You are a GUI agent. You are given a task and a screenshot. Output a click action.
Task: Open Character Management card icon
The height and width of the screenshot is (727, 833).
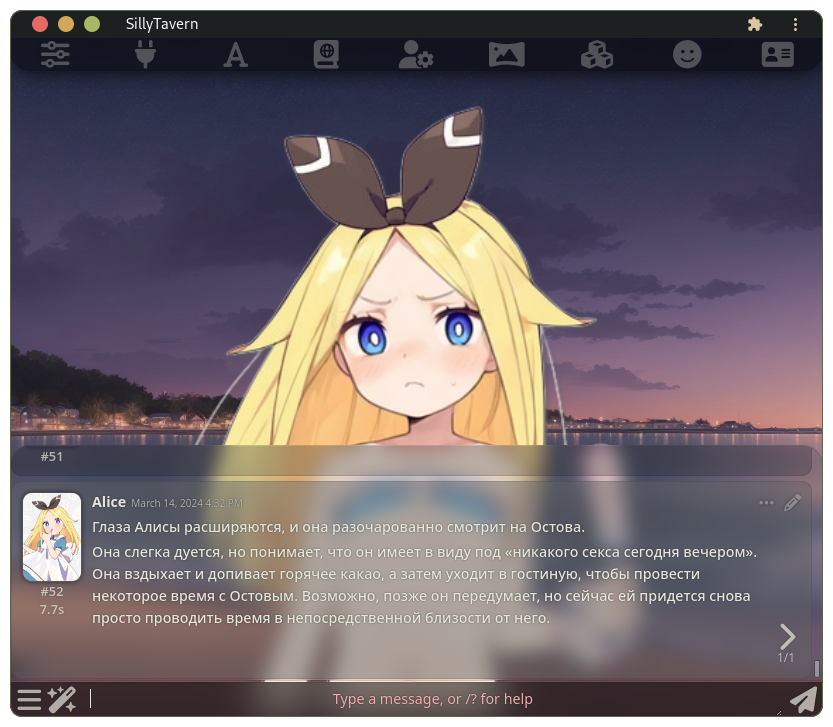tap(777, 54)
